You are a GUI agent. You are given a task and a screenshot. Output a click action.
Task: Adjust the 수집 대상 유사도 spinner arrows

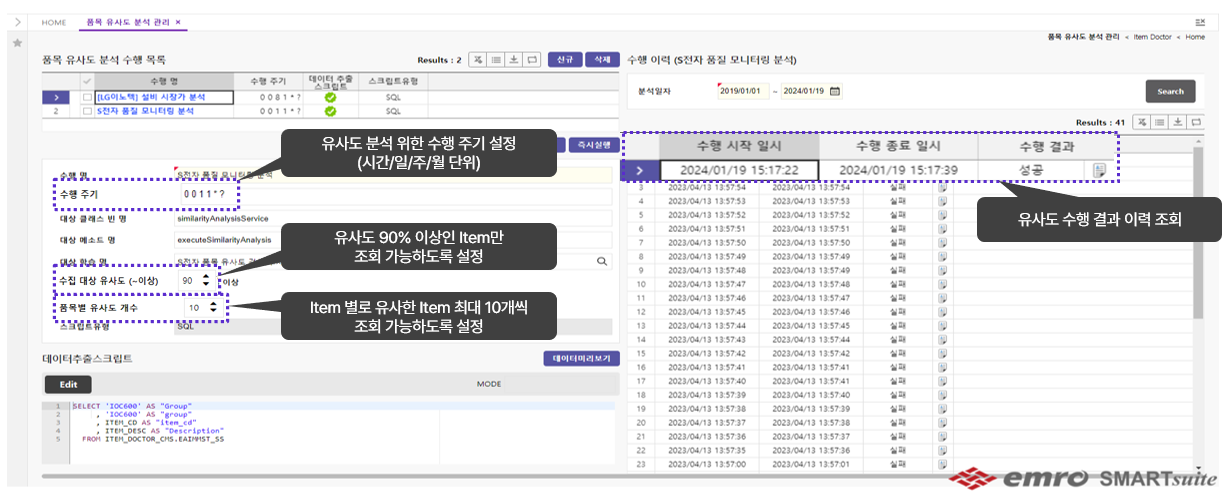point(206,281)
